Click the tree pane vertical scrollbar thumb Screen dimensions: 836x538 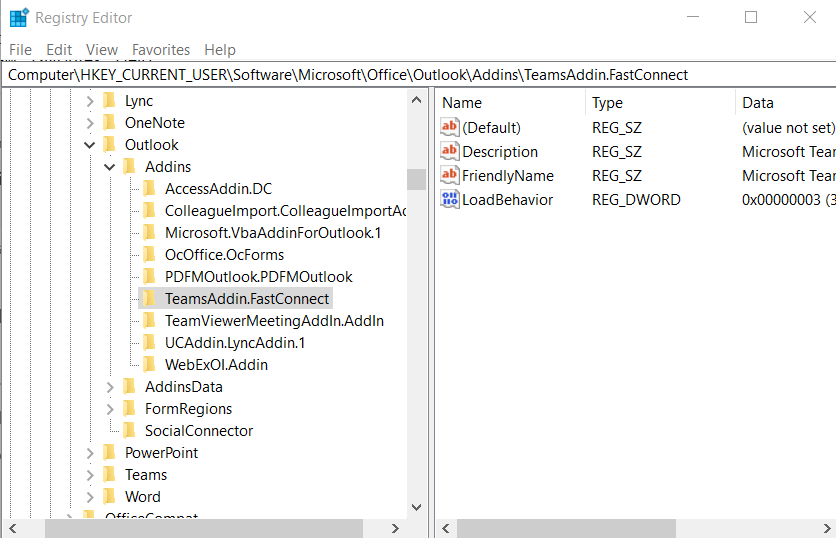point(416,178)
